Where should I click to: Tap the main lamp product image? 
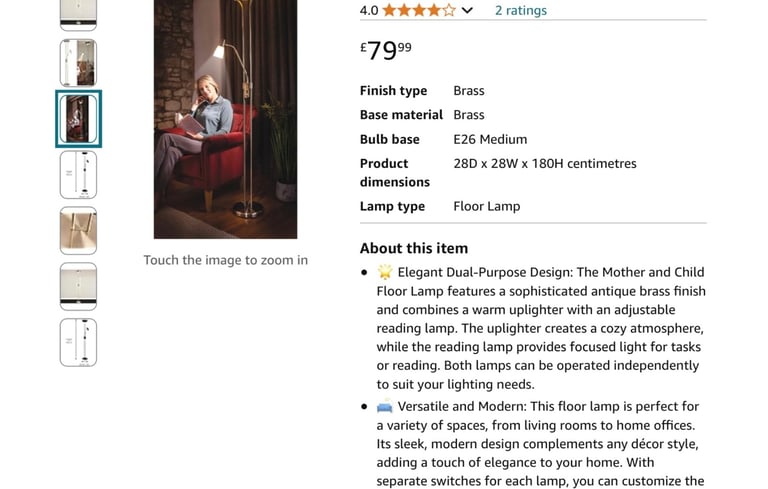click(x=225, y=119)
